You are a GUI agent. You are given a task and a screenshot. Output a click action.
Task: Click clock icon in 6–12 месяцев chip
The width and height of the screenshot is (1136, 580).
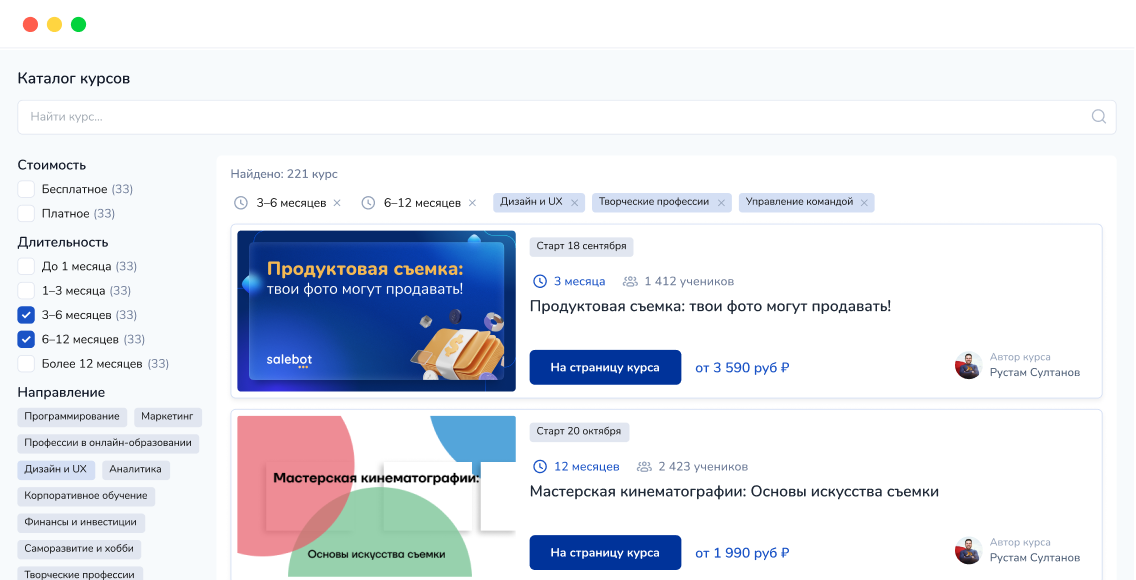coord(368,203)
